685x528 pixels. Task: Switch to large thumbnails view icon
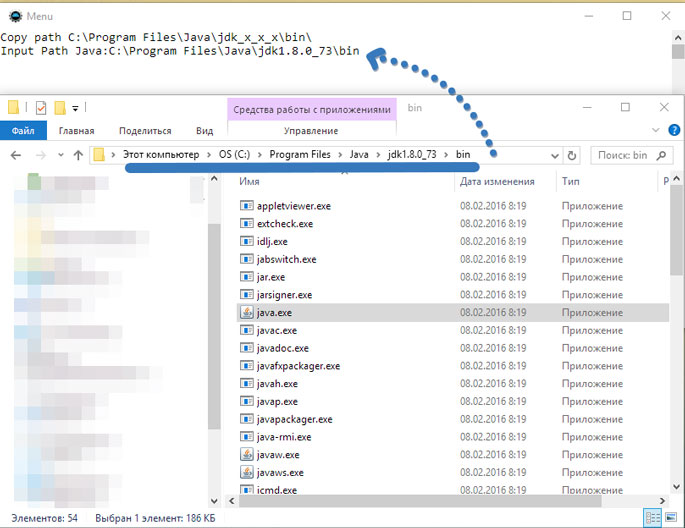pos(671,518)
